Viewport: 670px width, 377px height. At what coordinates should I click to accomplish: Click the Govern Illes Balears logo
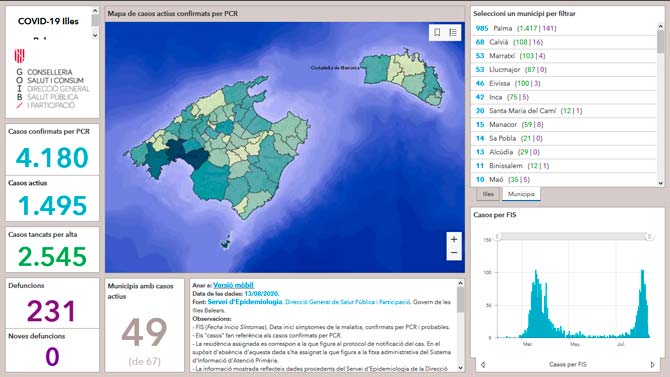pyautogui.click(x=20, y=56)
